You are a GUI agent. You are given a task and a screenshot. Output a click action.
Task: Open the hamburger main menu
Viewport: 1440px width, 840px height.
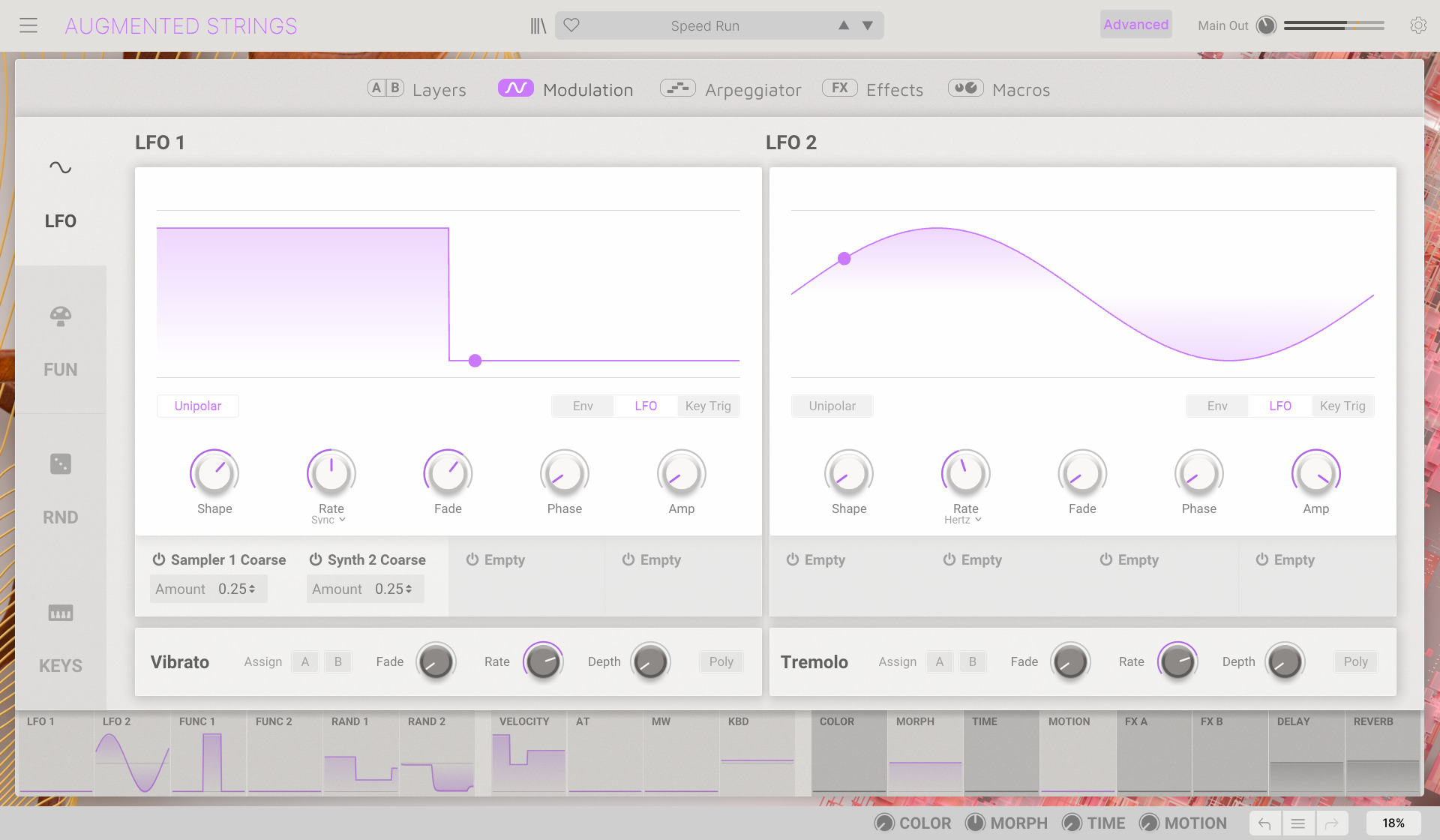click(28, 25)
